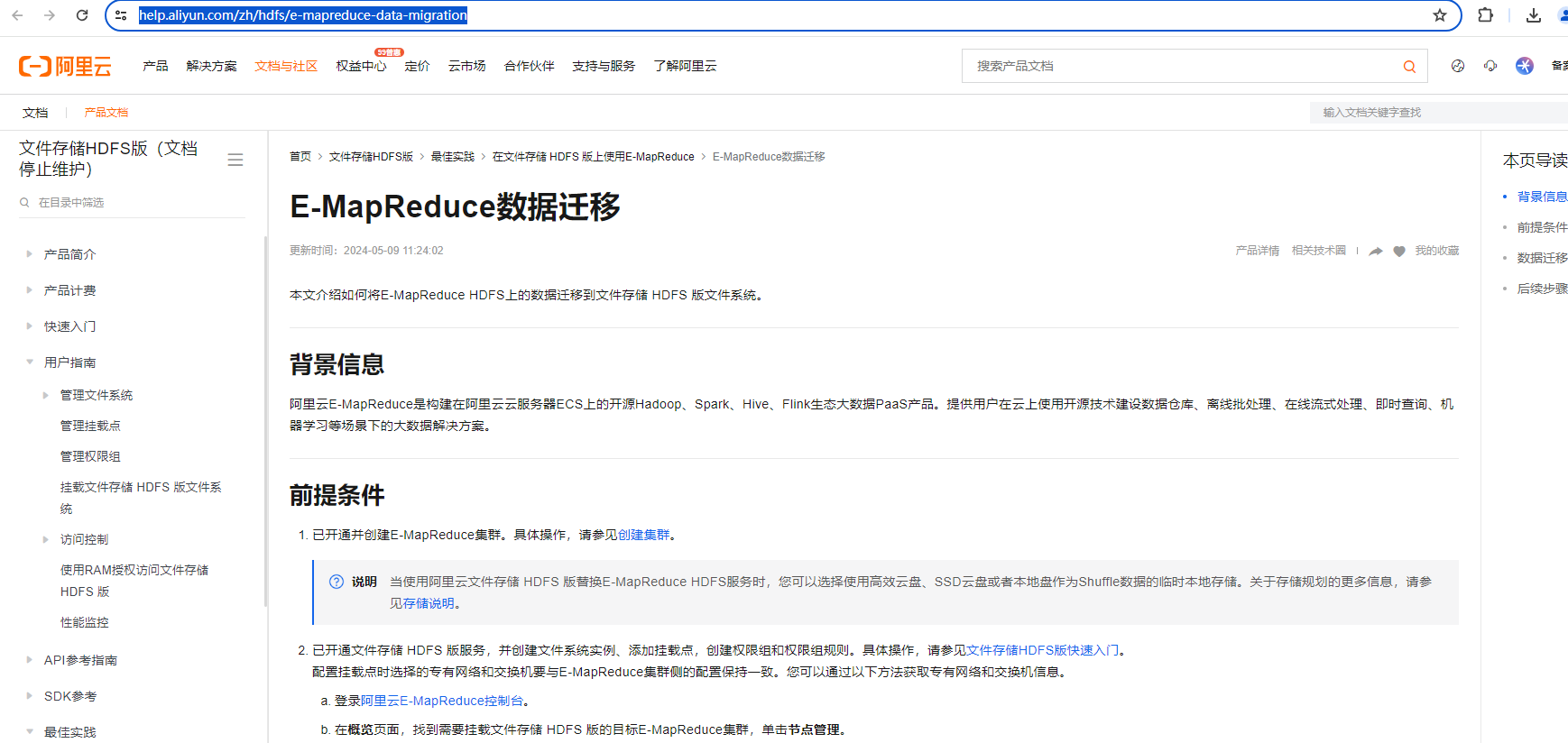The width and height of the screenshot is (1568, 743).
Task: Jump to 数据迁移 in page guide
Action: tap(1542, 258)
